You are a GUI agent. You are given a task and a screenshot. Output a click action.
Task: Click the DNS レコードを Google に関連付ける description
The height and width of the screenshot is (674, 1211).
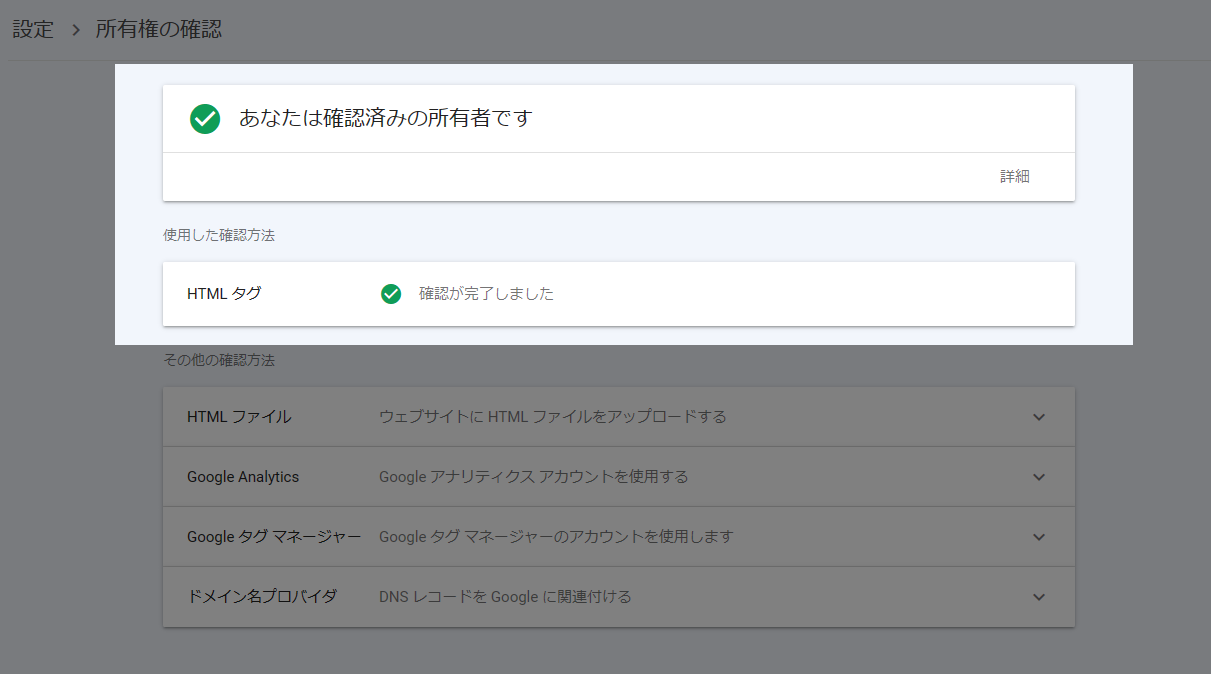coord(505,597)
